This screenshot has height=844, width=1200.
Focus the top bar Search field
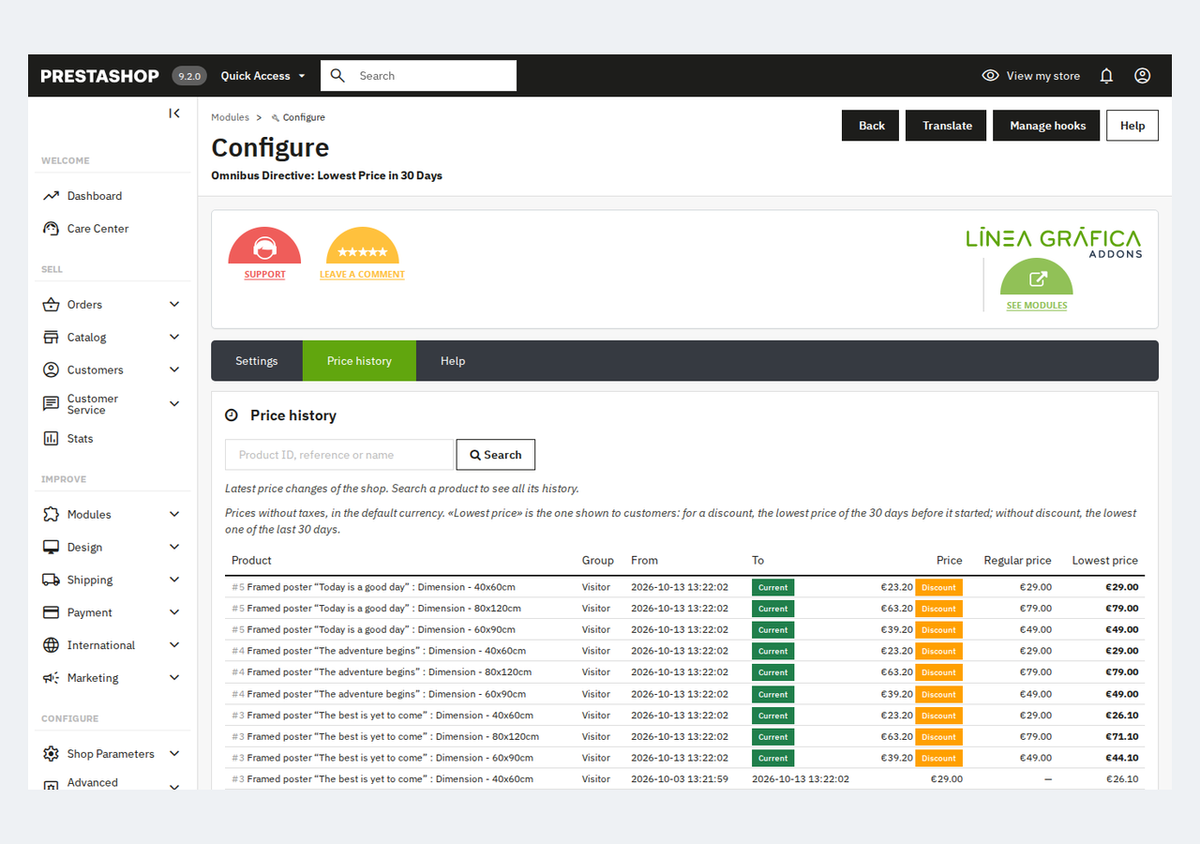(418, 76)
